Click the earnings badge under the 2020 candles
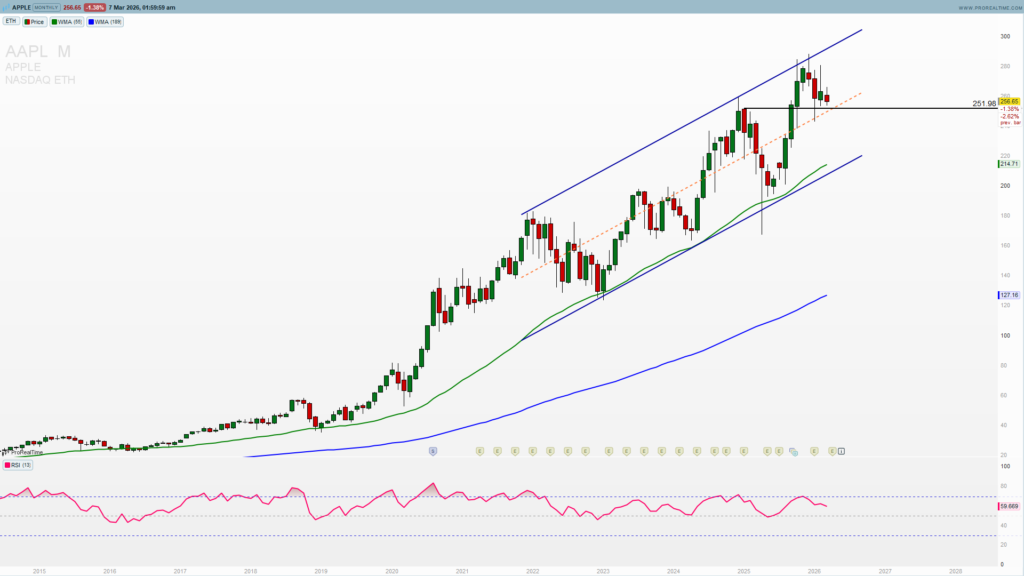Viewport: 1024px width, 576px height. 479,450
